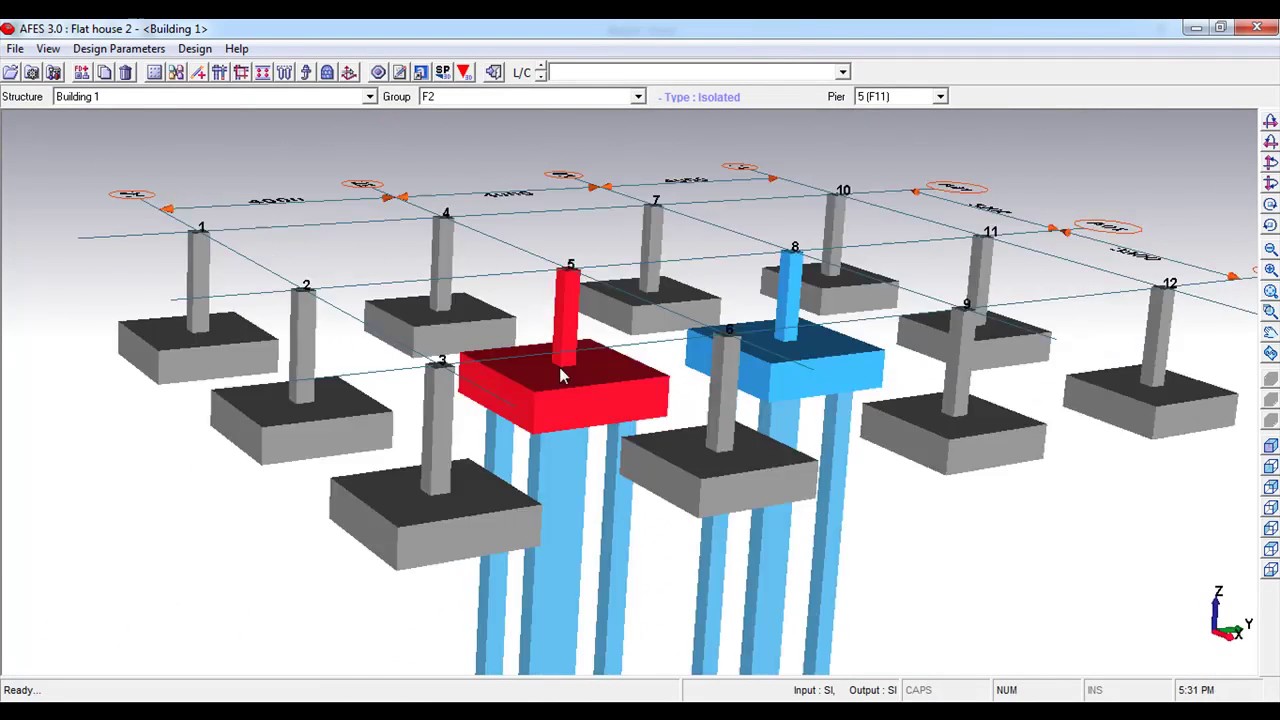Click the red downward triangle 3D icon
This screenshot has height=720, width=1280.
click(x=463, y=72)
